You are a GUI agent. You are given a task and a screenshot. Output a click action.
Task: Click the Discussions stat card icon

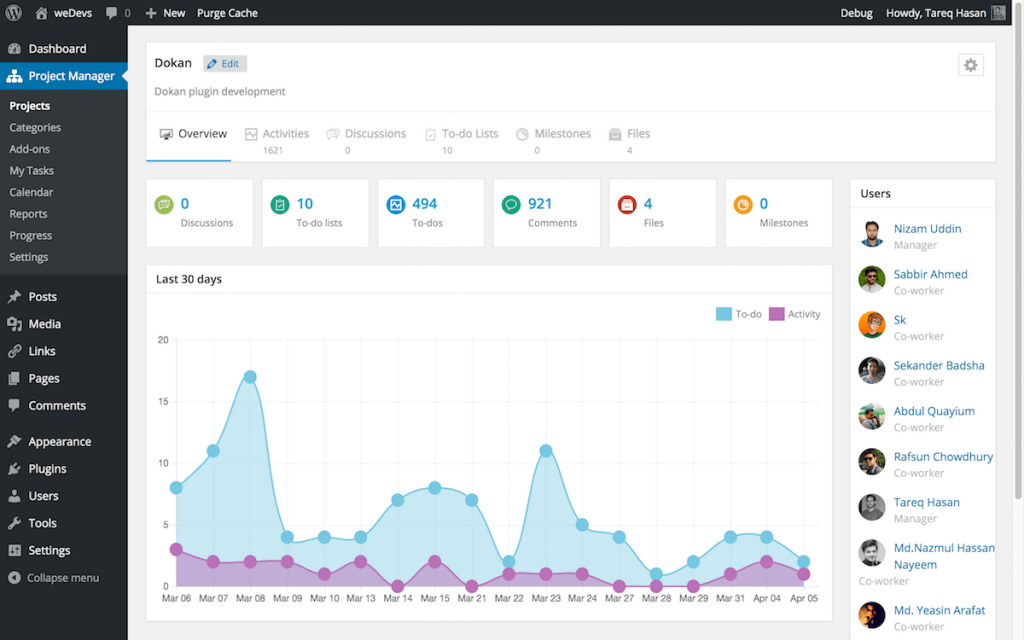[163, 204]
